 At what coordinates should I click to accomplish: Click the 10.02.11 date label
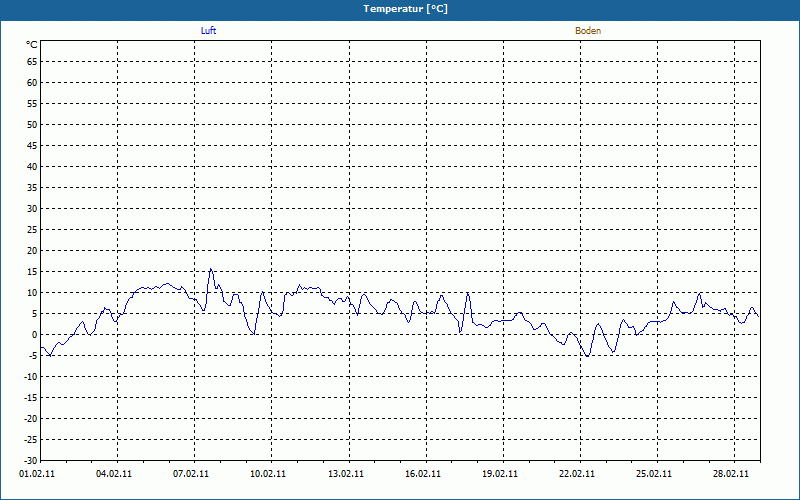coord(268,473)
